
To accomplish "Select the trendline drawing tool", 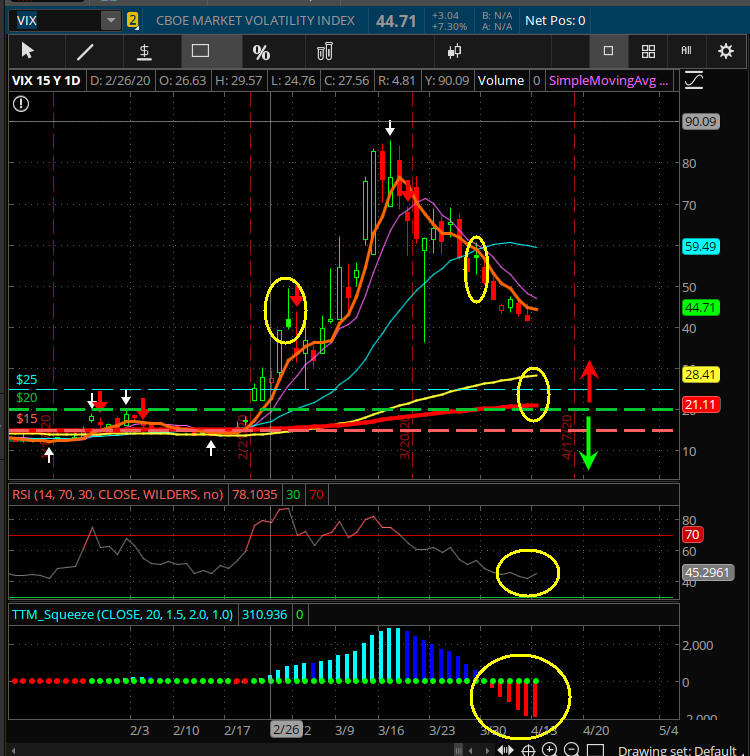I will [x=86, y=51].
